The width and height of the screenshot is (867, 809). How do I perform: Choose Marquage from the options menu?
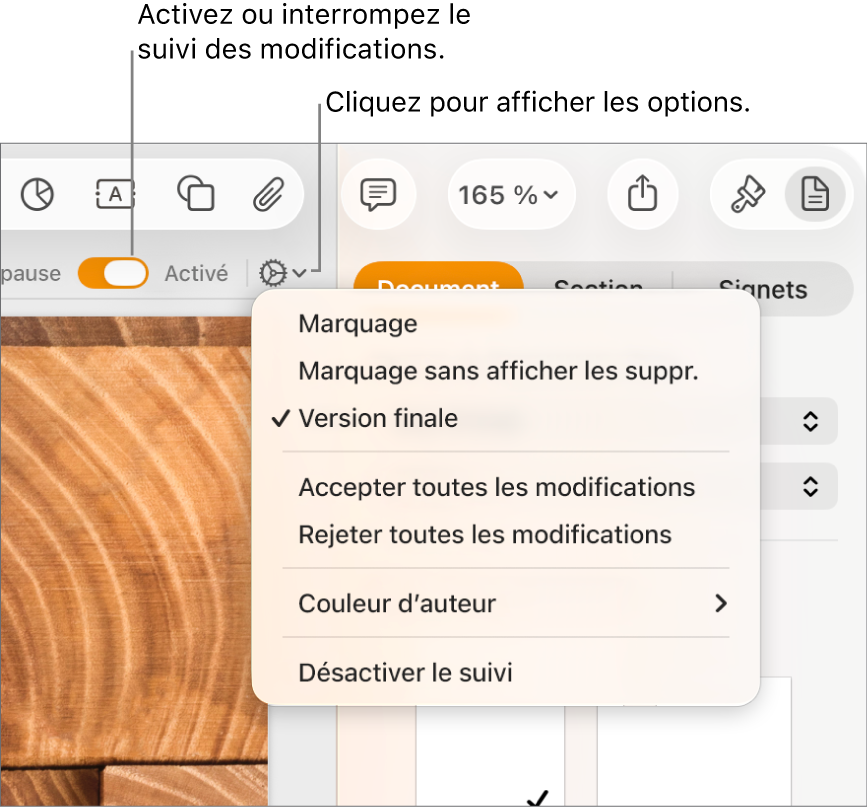[x=506, y=324]
